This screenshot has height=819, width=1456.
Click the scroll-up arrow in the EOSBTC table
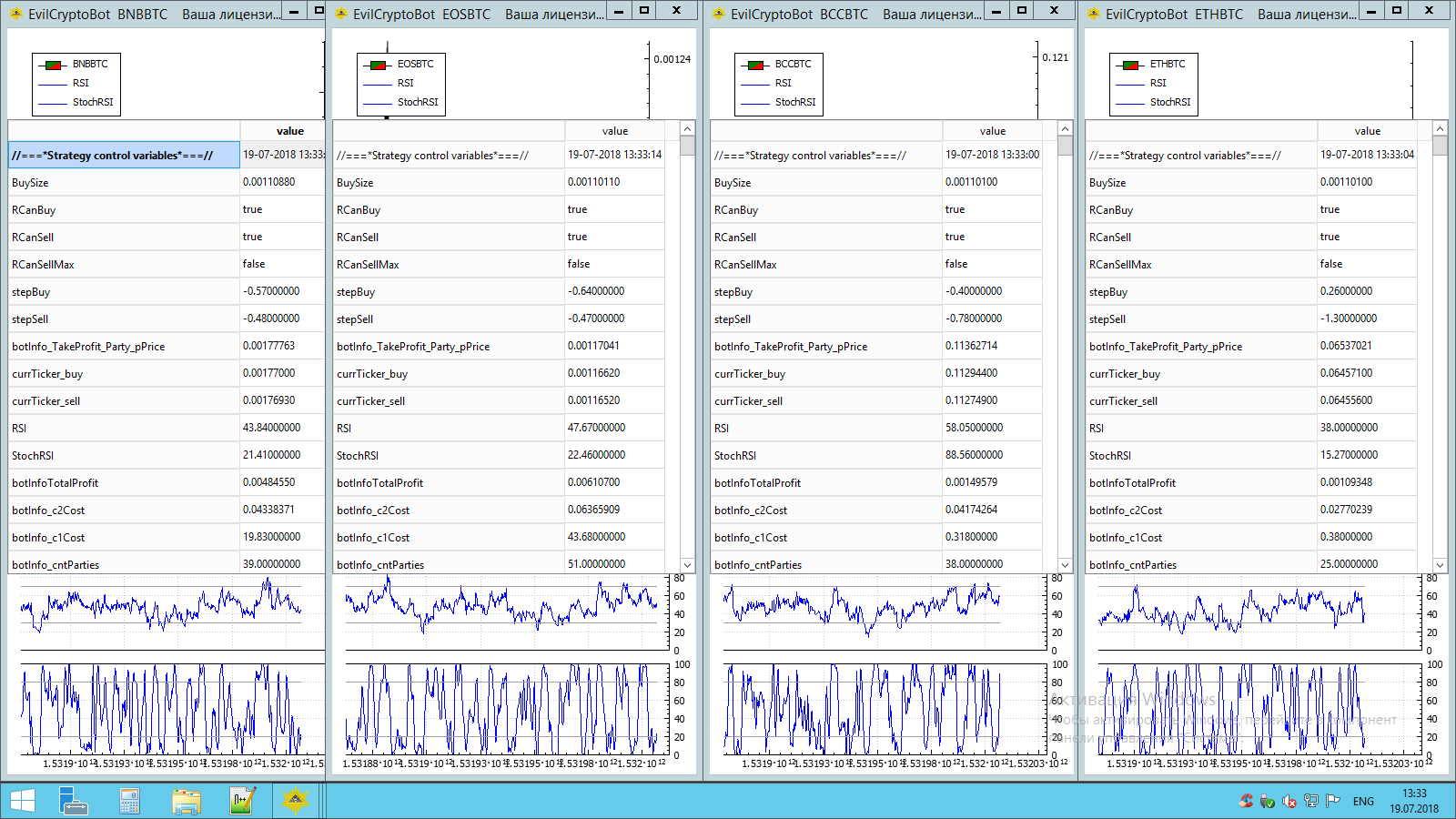point(687,128)
